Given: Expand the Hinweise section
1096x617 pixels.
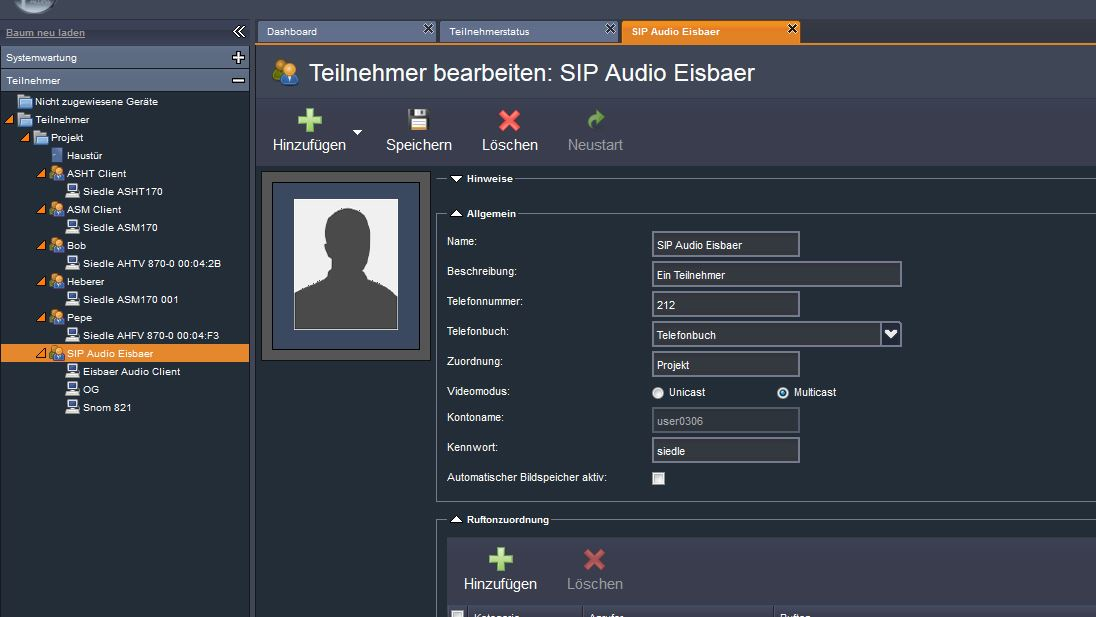Looking at the screenshot, I should pyautogui.click(x=456, y=179).
